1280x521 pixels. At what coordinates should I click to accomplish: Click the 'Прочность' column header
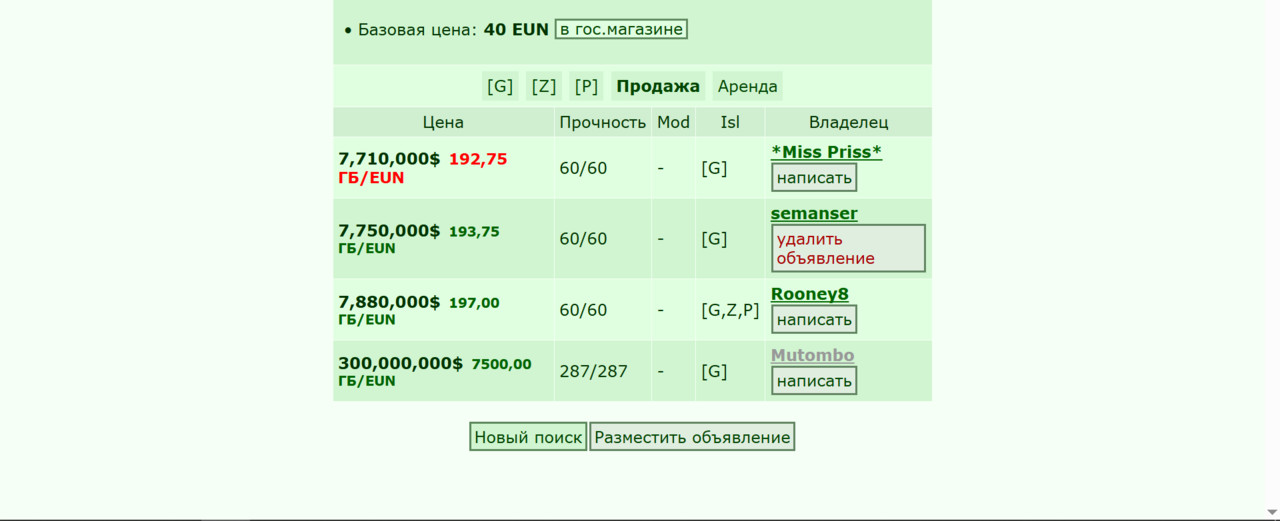click(603, 122)
